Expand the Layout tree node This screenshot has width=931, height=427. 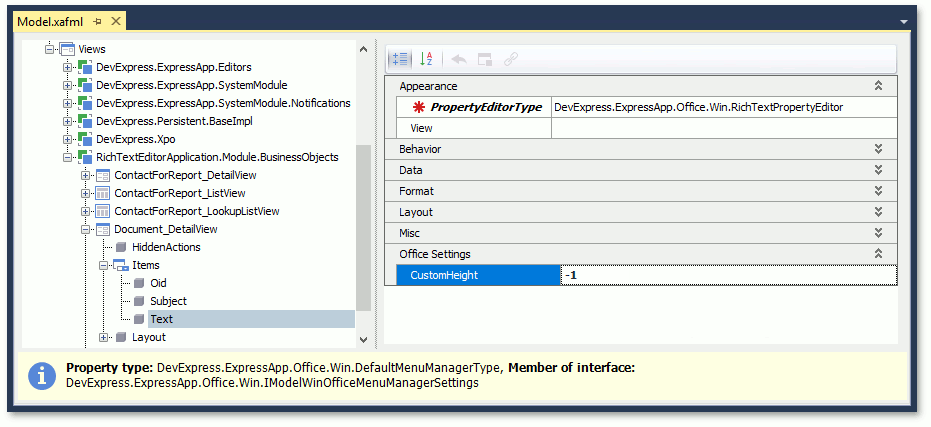(x=104, y=337)
